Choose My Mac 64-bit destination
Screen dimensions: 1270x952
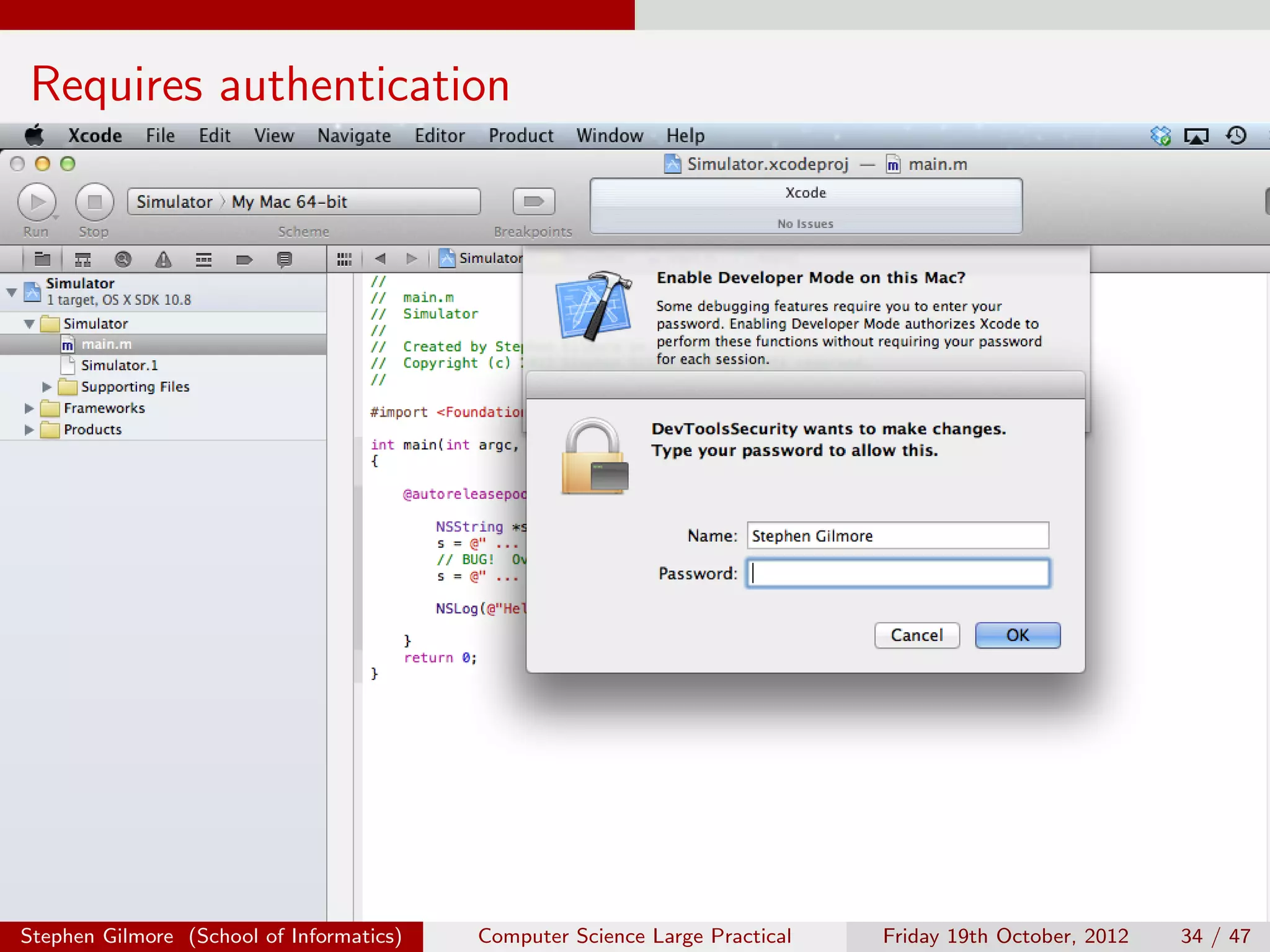coord(290,202)
